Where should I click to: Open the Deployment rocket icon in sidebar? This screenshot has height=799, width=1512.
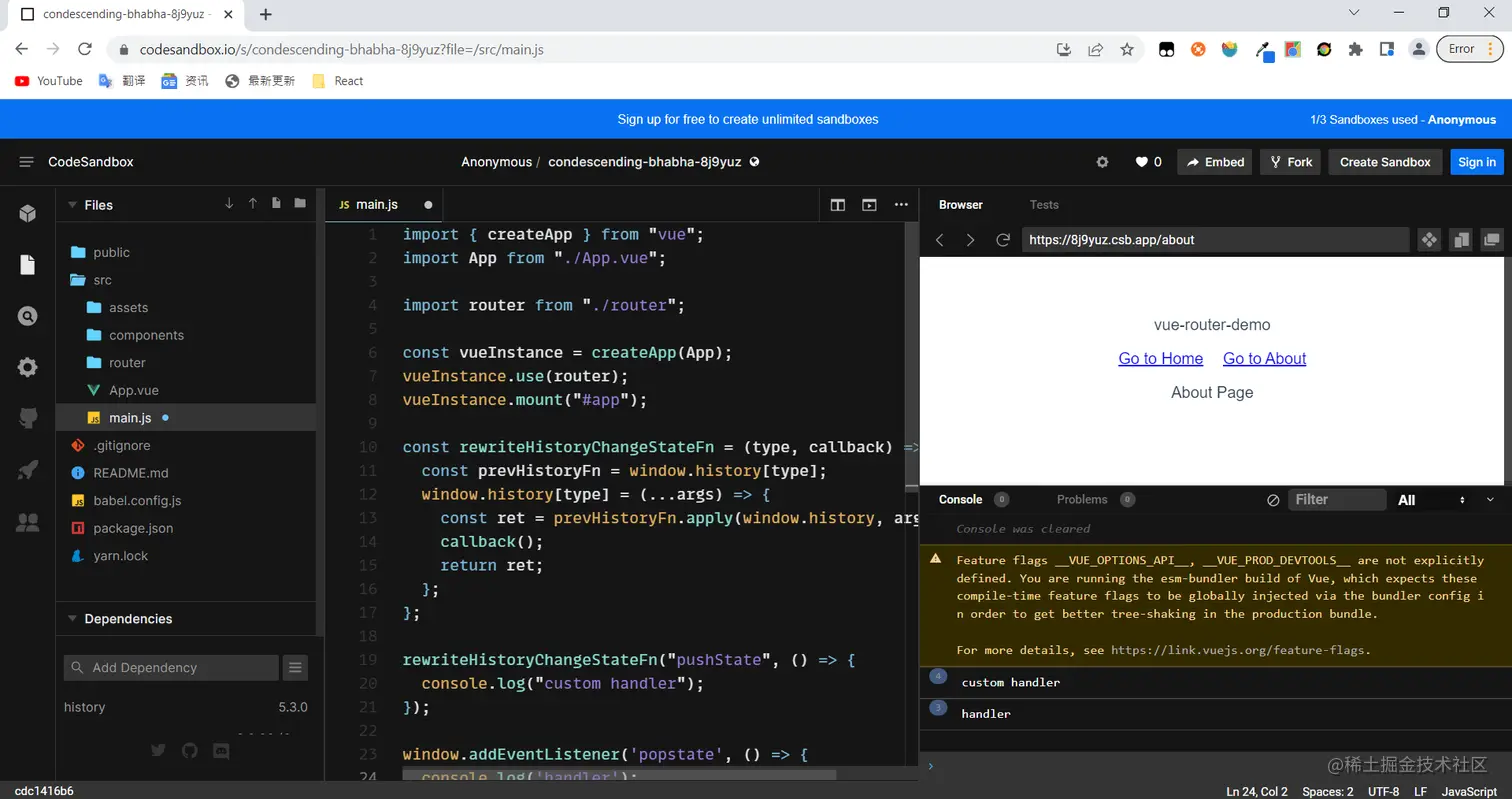28,470
